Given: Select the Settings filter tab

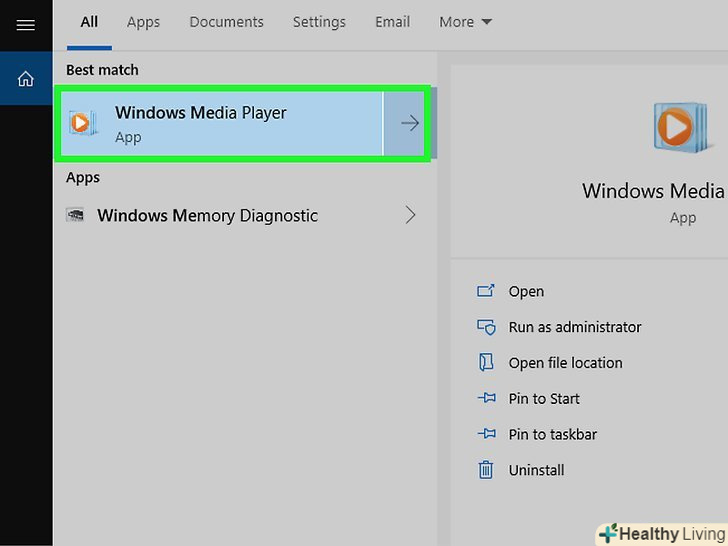Looking at the screenshot, I should (x=319, y=22).
